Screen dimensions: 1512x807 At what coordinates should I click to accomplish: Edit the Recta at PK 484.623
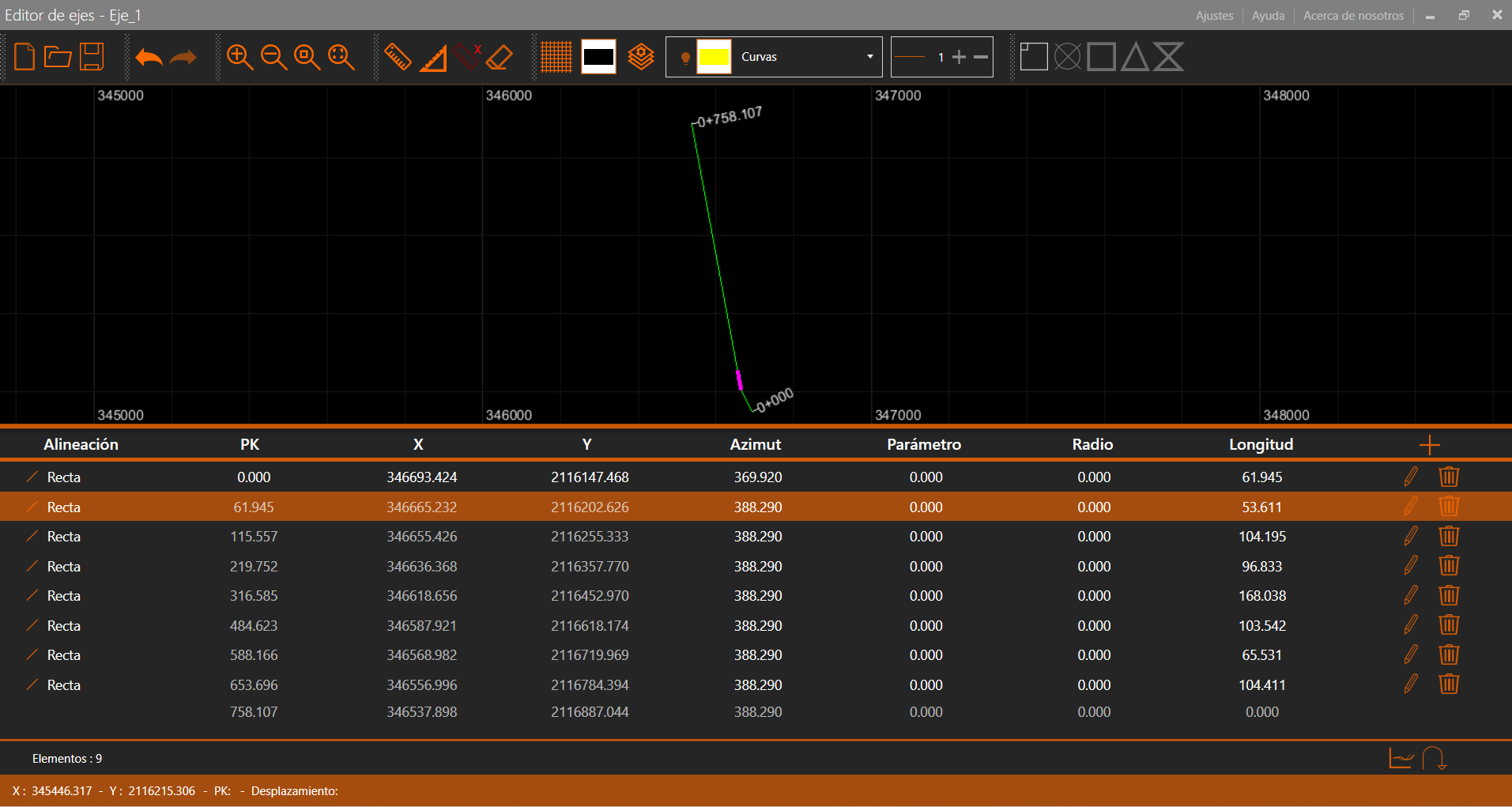(1411, 624)
